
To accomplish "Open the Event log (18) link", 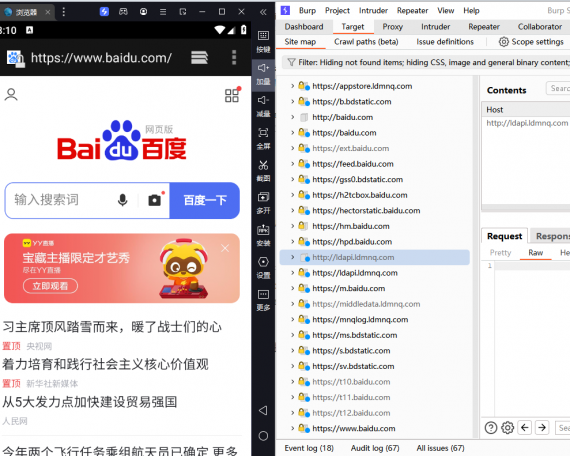I will click(309, 448).
